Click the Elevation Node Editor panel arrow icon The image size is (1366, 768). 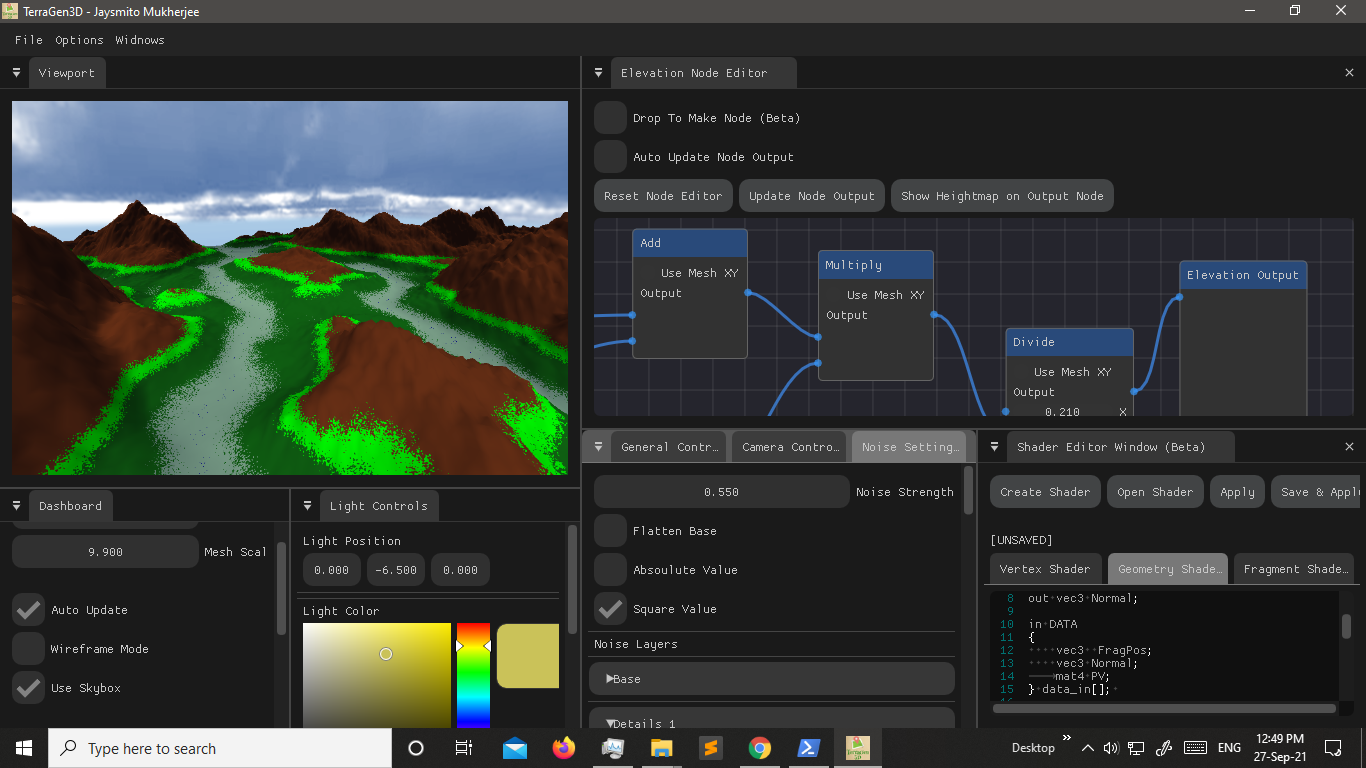coord(598,72)
